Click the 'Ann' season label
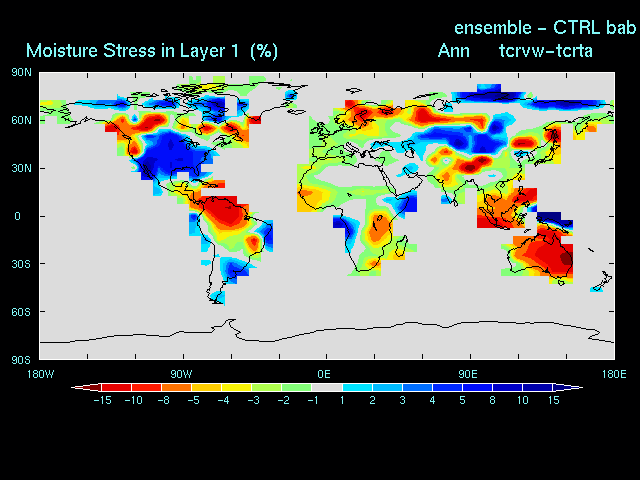Image resolution: width=640 pixels, height=480 pixels. pyautogui.click(x=453, y=51)
